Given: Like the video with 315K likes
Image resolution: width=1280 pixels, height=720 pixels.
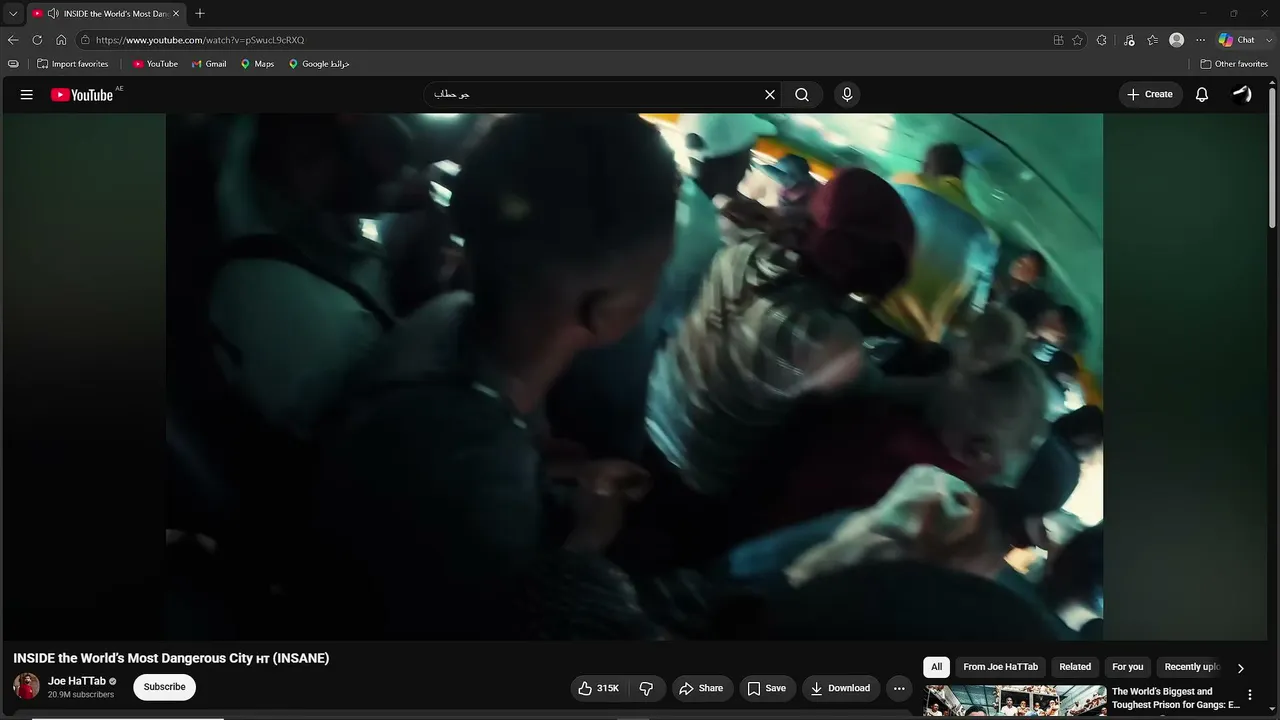Looking at the screenshot, I should (x=598, y=688).
